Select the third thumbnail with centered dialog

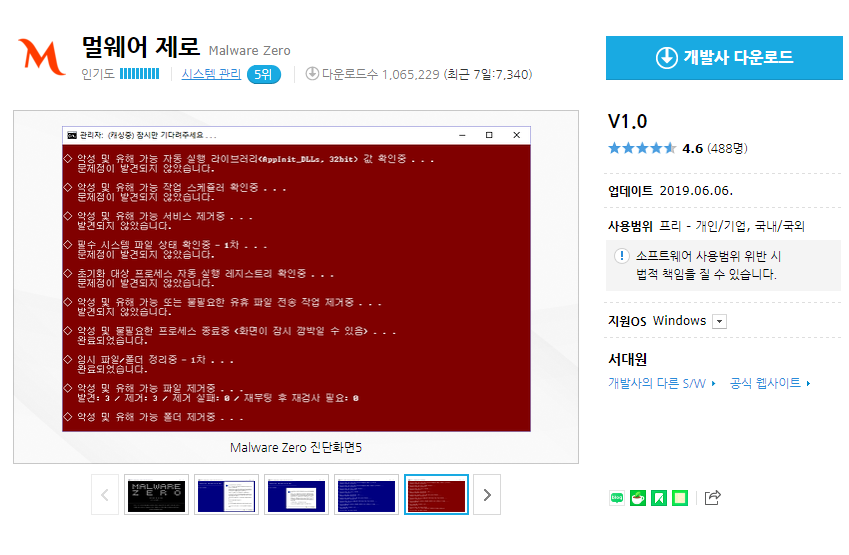click(296, 494)
